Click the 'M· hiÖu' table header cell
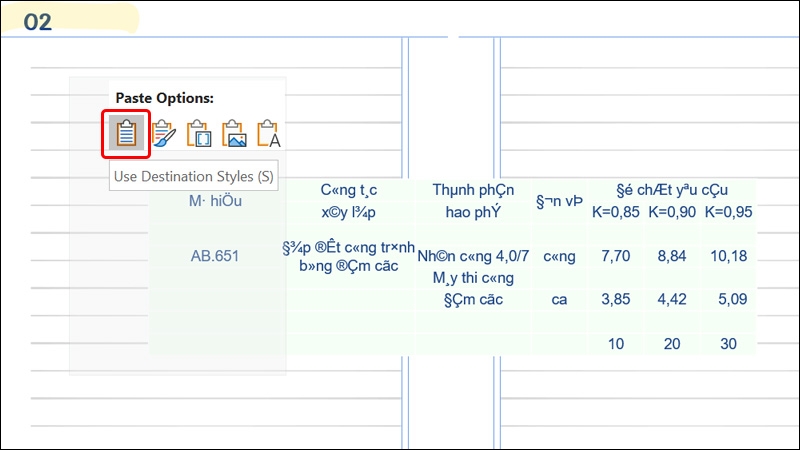This screenshot has width=800, height=450. [x=215, y=201]
